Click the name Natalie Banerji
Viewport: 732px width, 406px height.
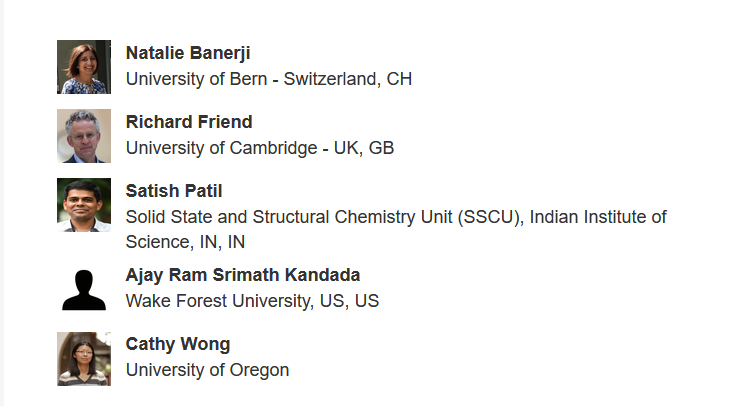click(x=188, y=53)
